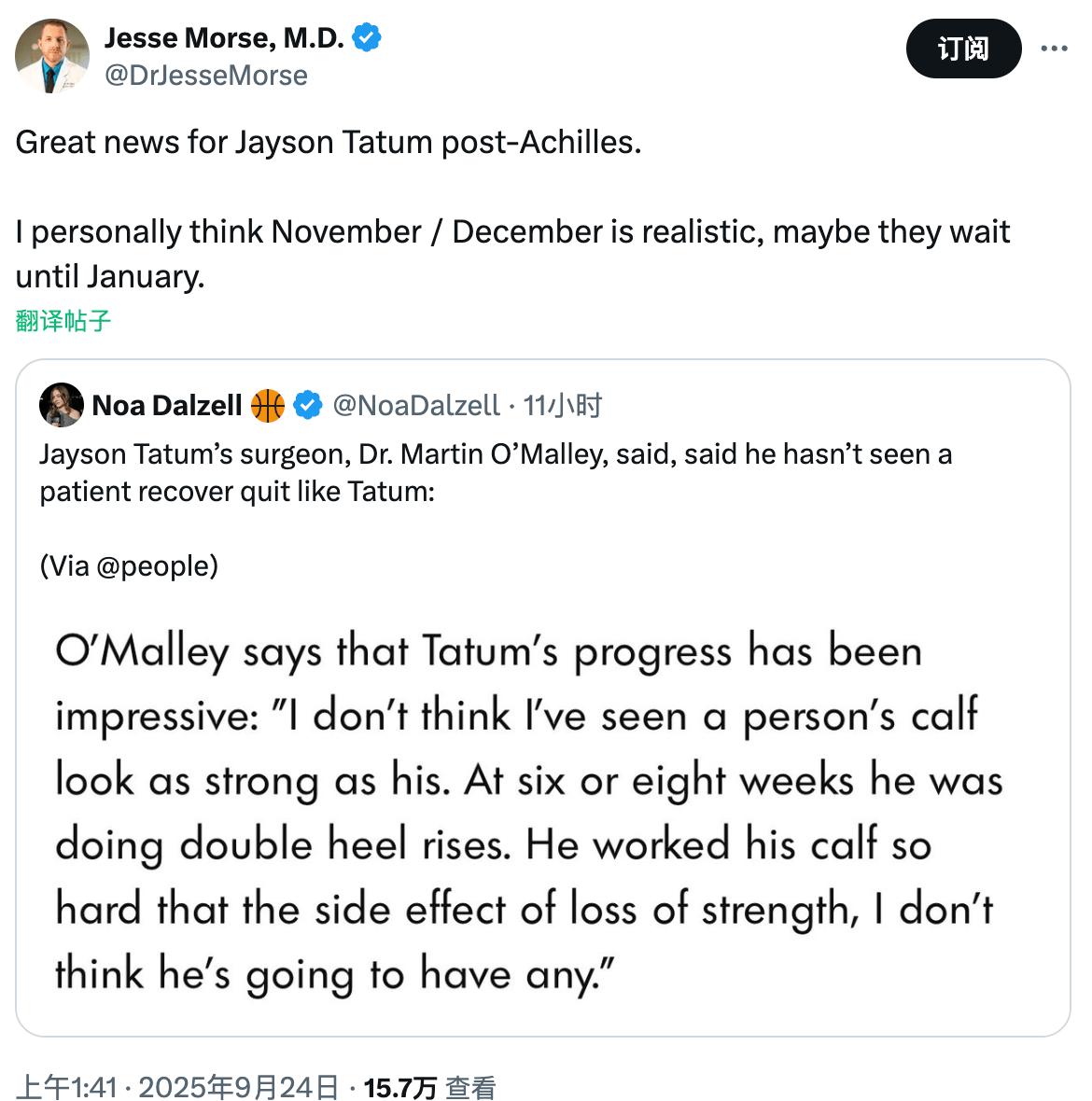Click the 翻译帖子 translate post link
1092x1101 pixels.
pyautogui.click(x=63, y=321)
